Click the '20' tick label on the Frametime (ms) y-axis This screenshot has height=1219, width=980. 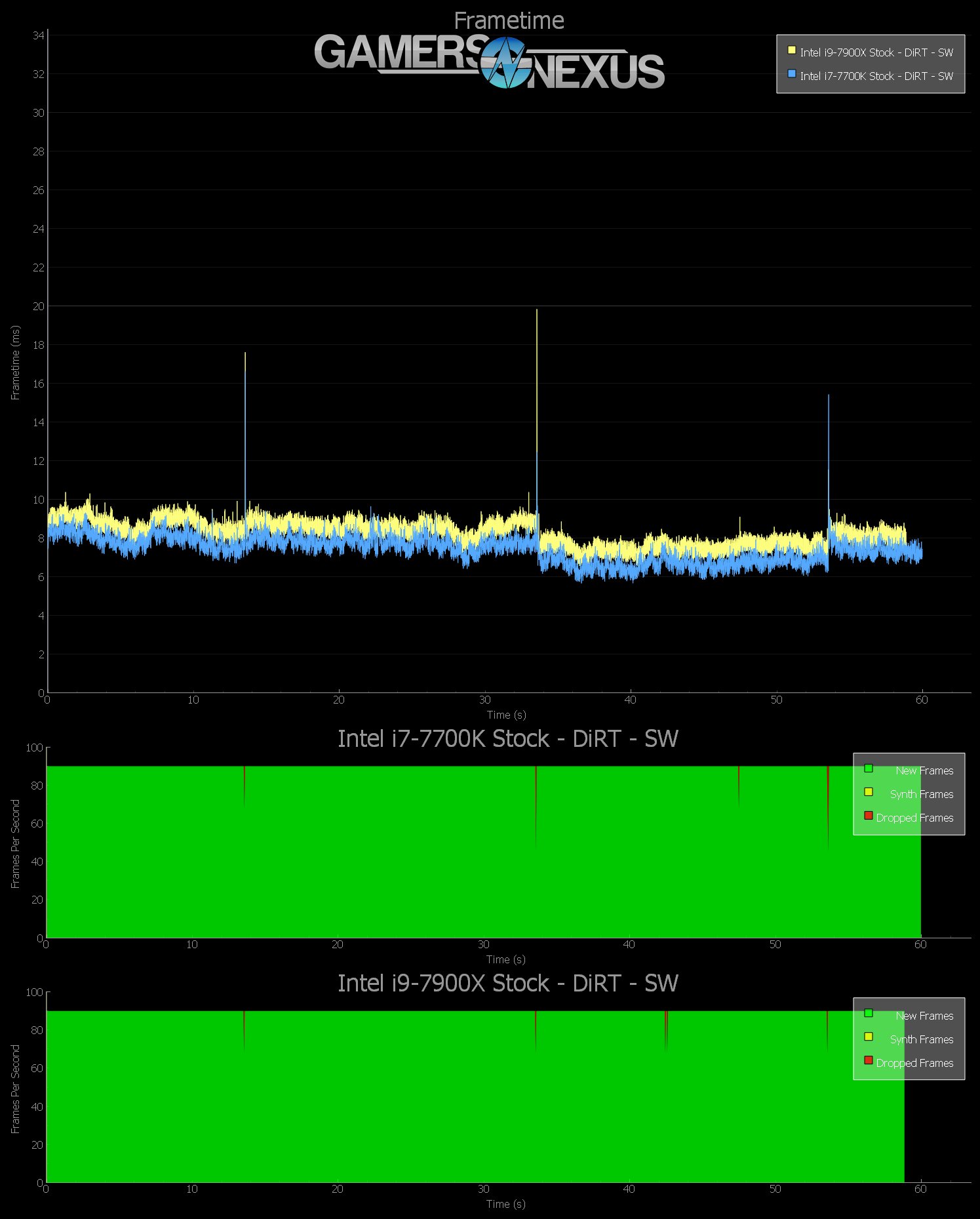[x=38, y=306]
